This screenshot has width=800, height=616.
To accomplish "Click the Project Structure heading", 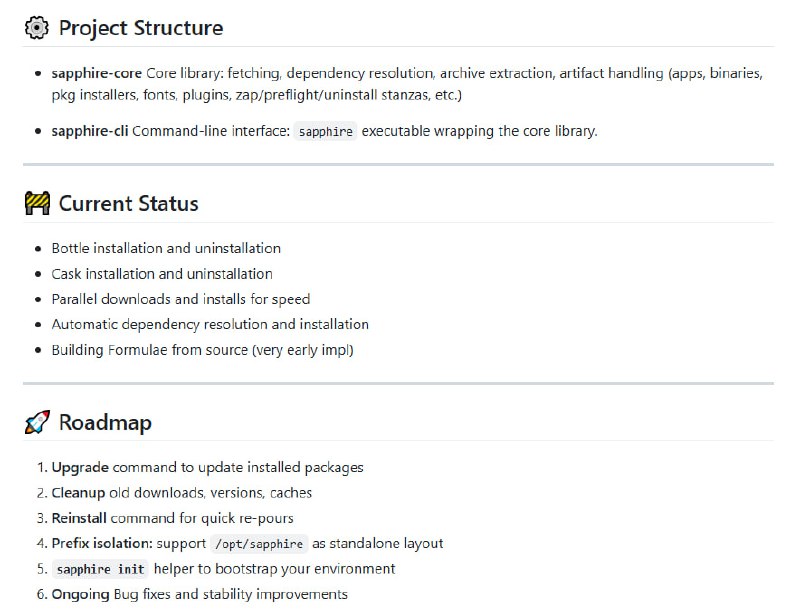I will pos(140,28).
